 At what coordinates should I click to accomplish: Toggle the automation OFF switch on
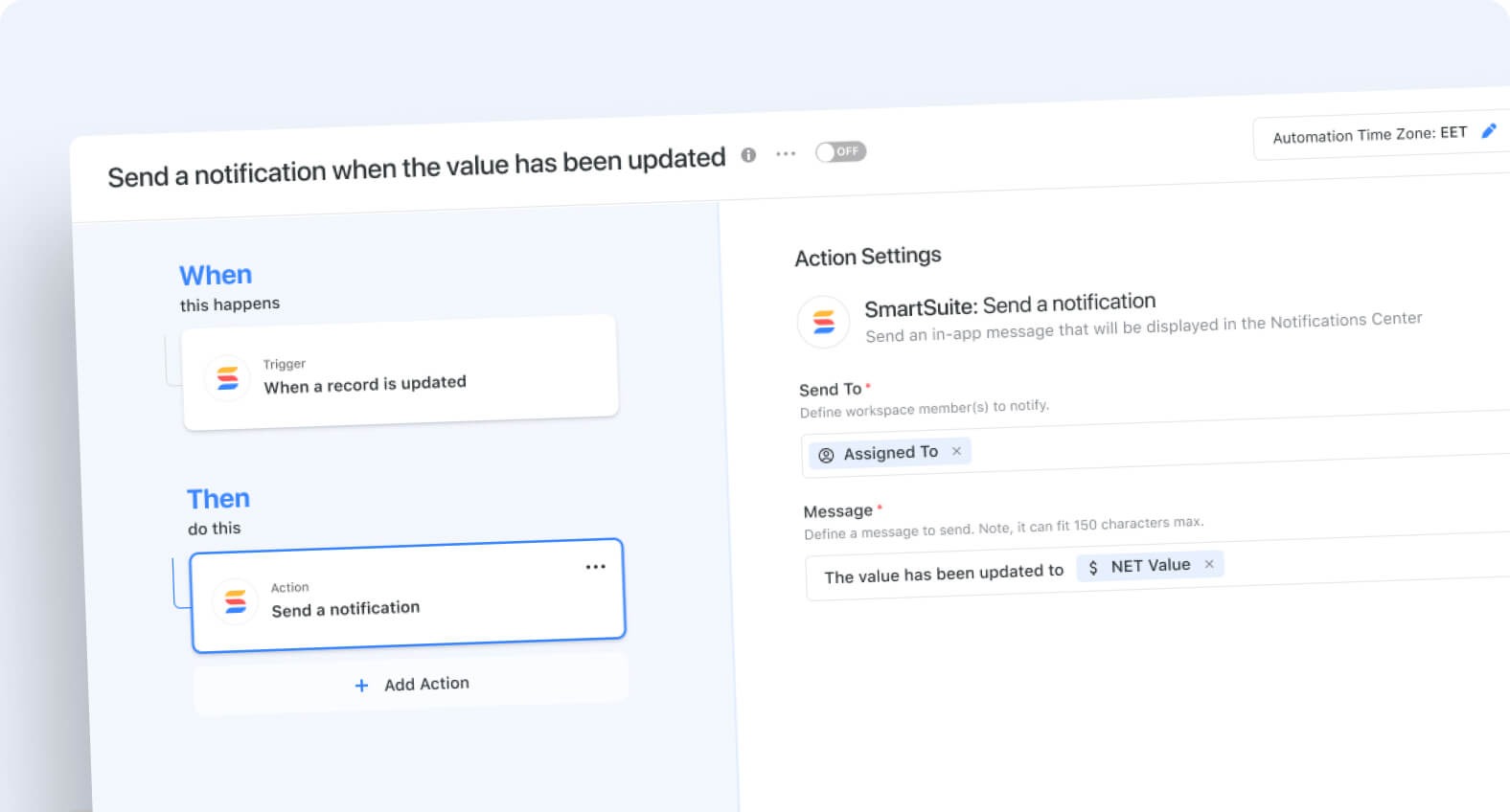point(840,151)
